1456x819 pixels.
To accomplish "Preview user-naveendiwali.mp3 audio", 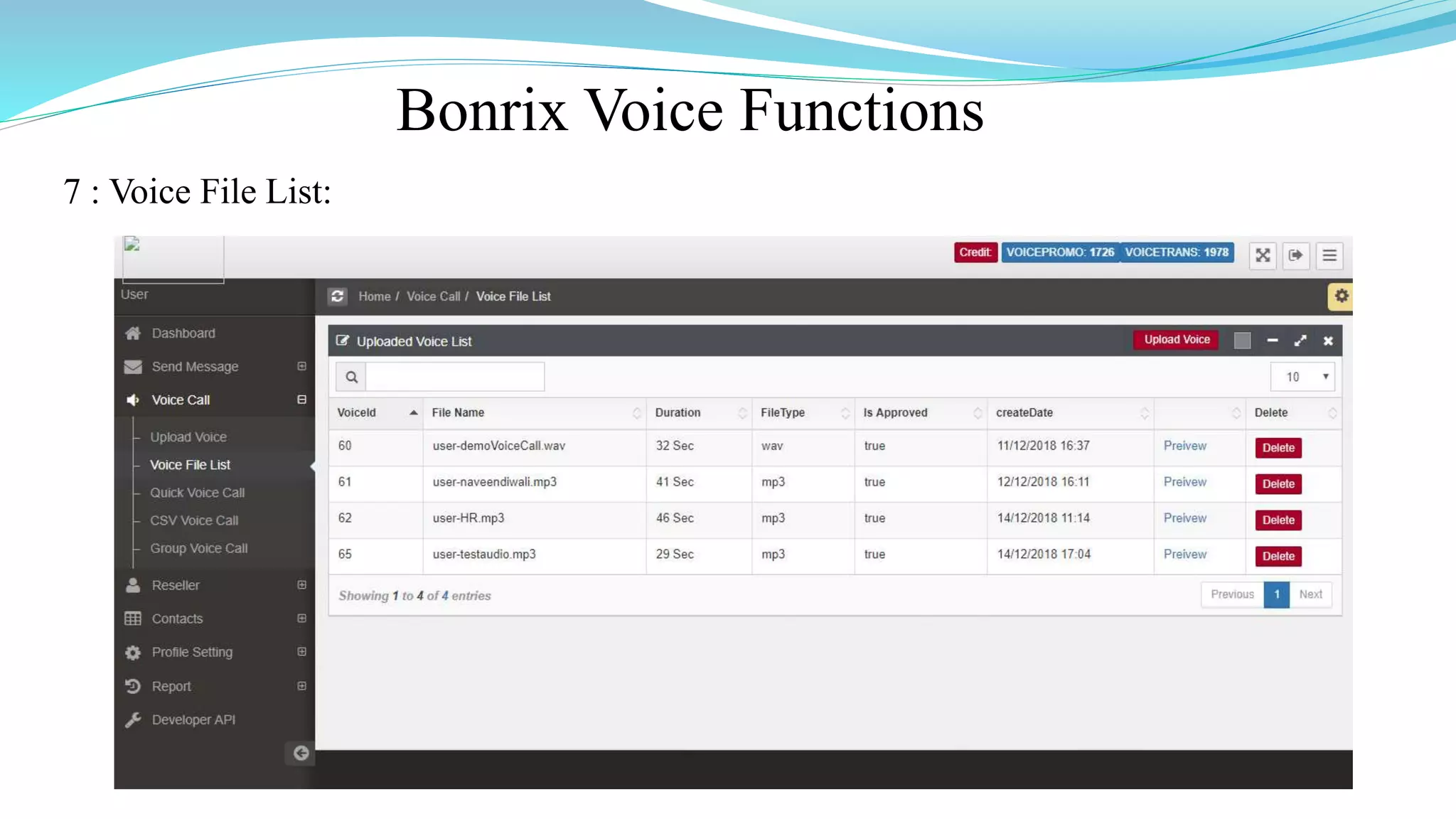I will [x=1184, y=482].
